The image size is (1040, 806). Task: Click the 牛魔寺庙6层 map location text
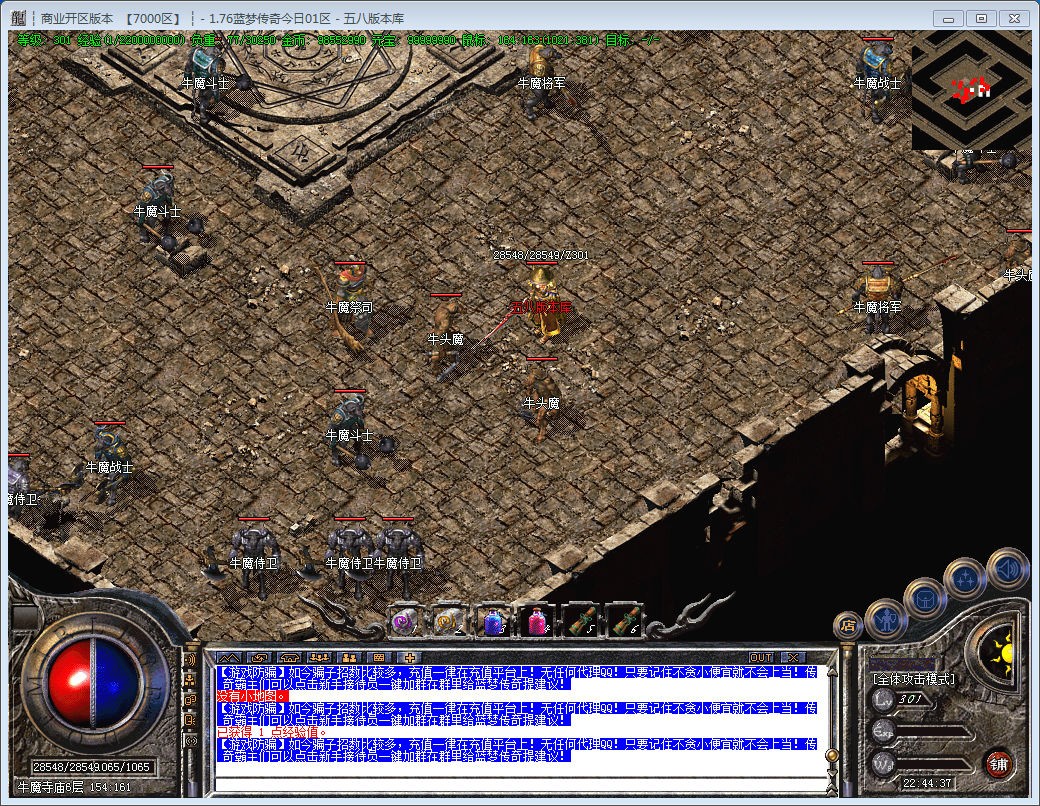click(x=50, y=787)
